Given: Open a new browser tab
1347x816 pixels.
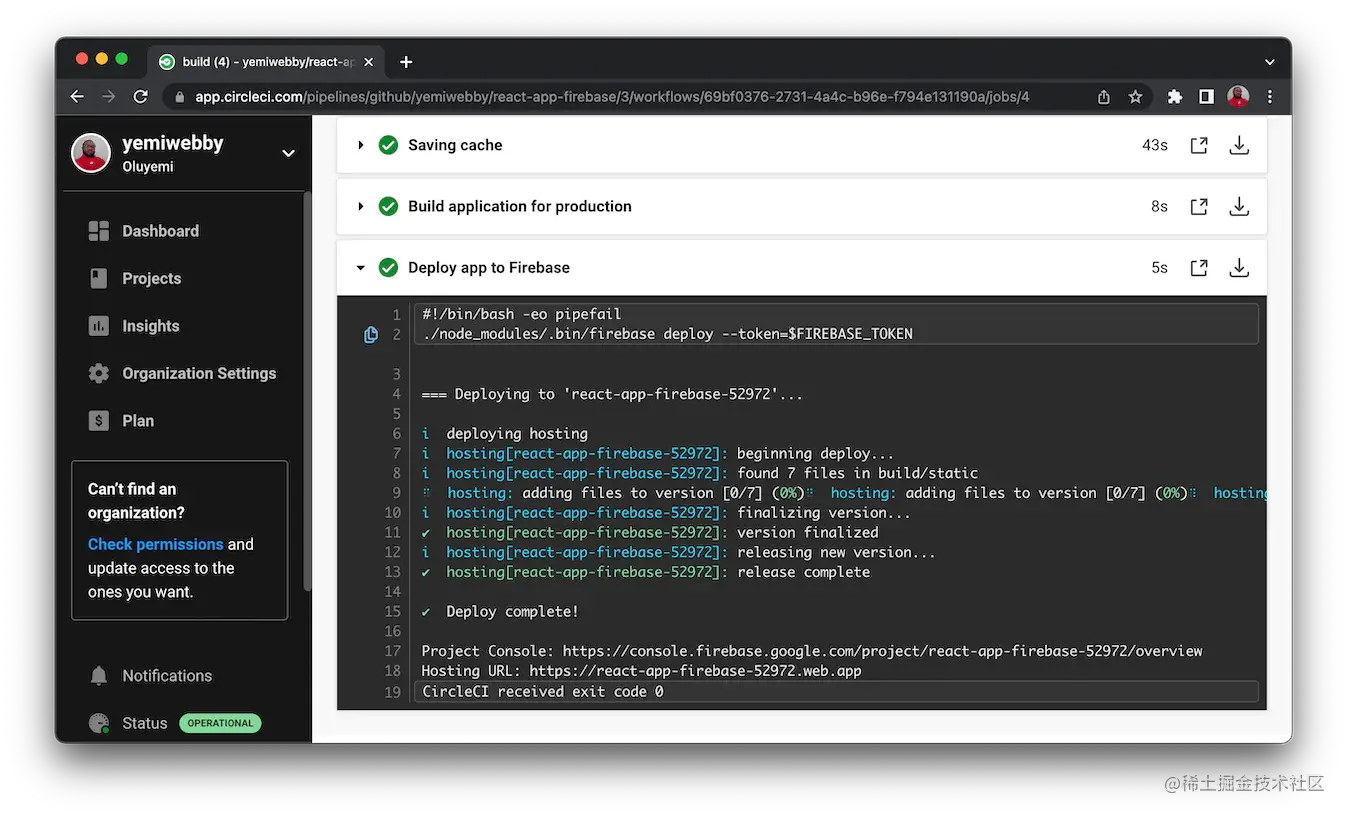Looking at the screenshot, I should point(406,62).
